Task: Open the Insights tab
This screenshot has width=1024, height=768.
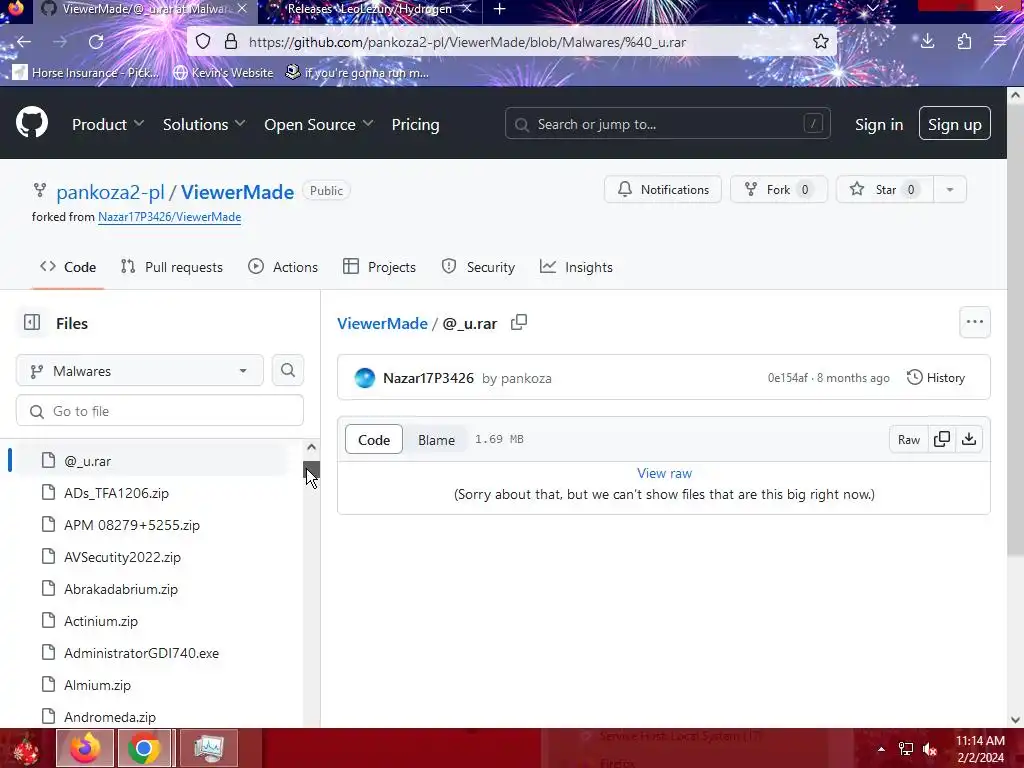Action: [x=576, y=267]
